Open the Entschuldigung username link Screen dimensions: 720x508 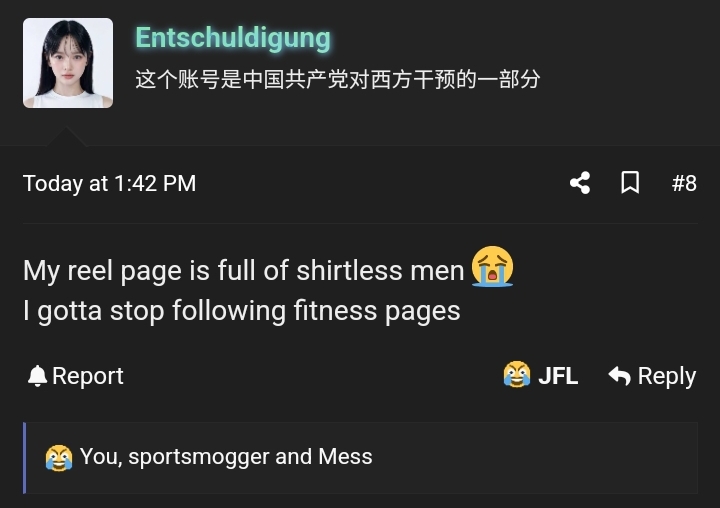[233, 38]
